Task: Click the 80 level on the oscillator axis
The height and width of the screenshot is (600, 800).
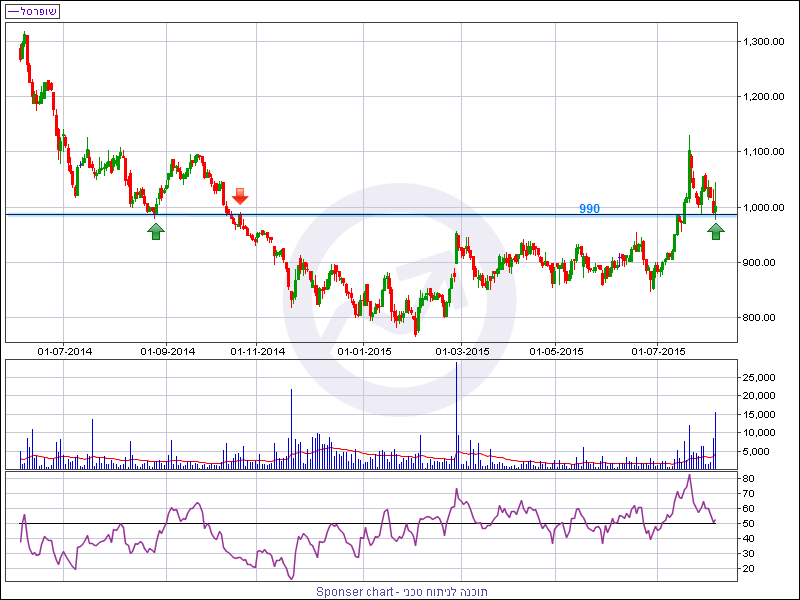Action: (747, 479)
